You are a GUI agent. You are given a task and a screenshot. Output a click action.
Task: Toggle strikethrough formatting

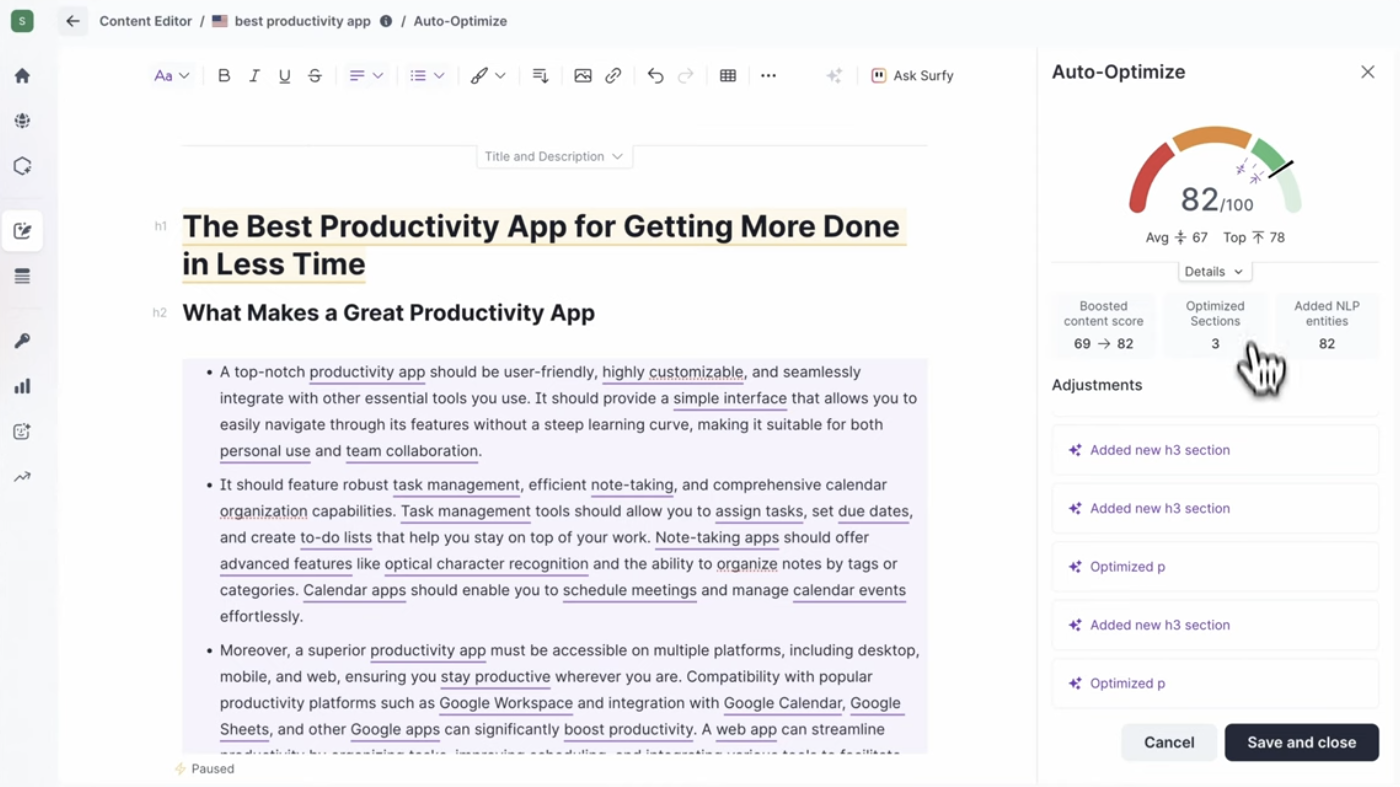(x=315, y=76)
